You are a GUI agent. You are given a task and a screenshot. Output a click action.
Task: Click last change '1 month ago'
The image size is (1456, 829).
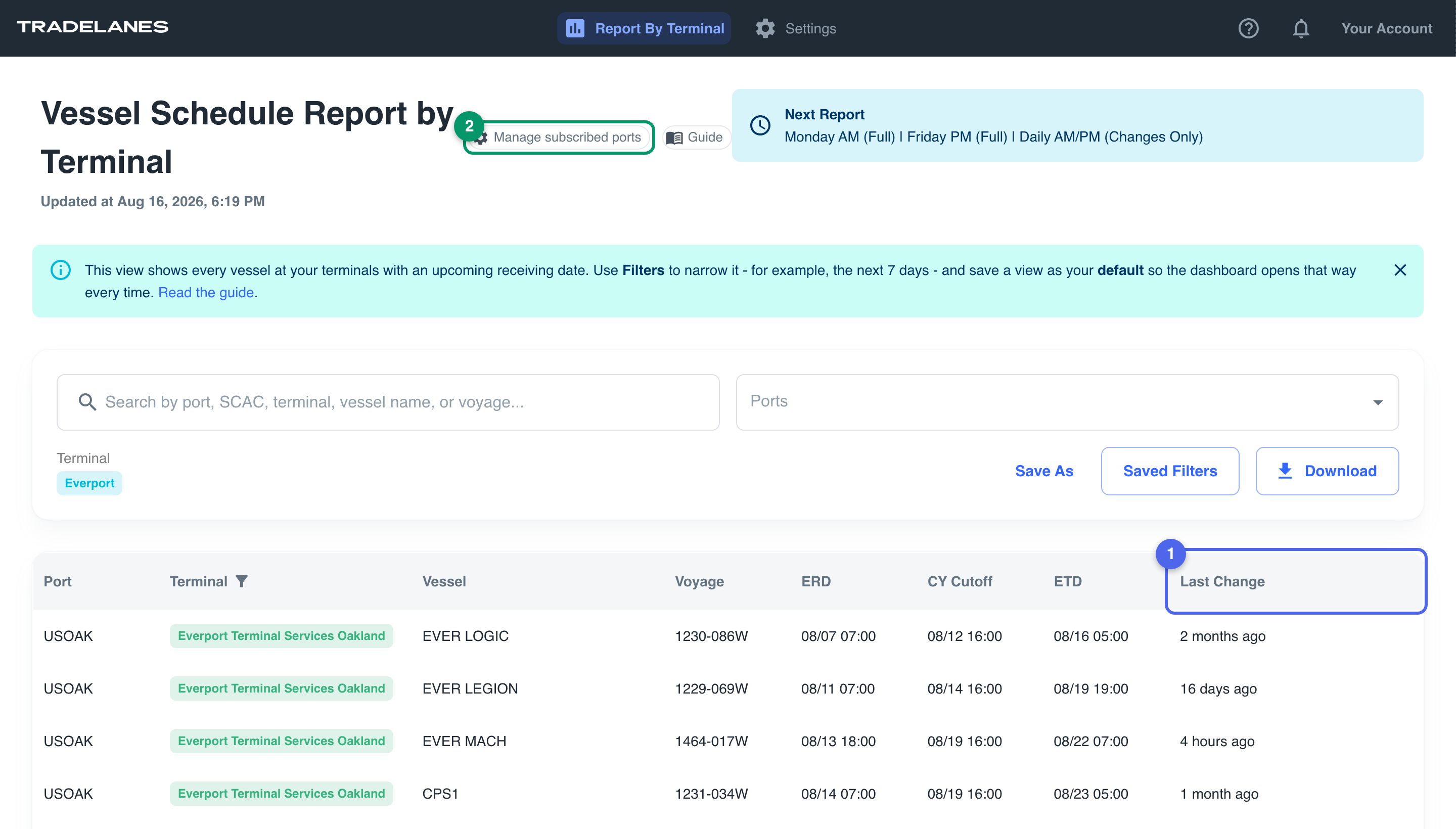1219,793
